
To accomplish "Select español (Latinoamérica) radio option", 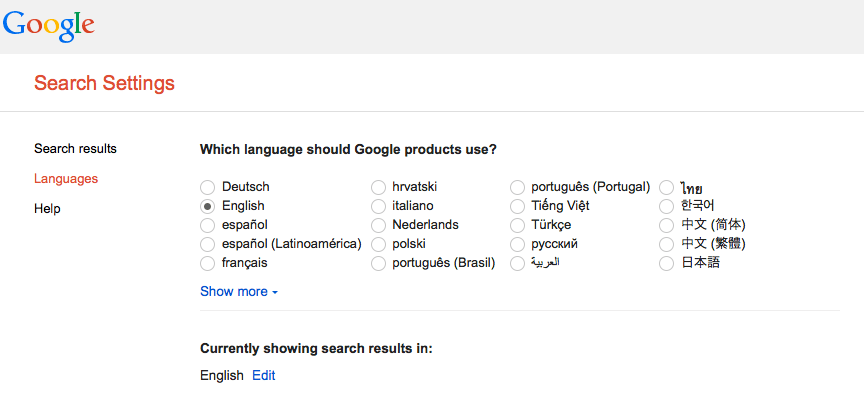I will tap(207, 244).
